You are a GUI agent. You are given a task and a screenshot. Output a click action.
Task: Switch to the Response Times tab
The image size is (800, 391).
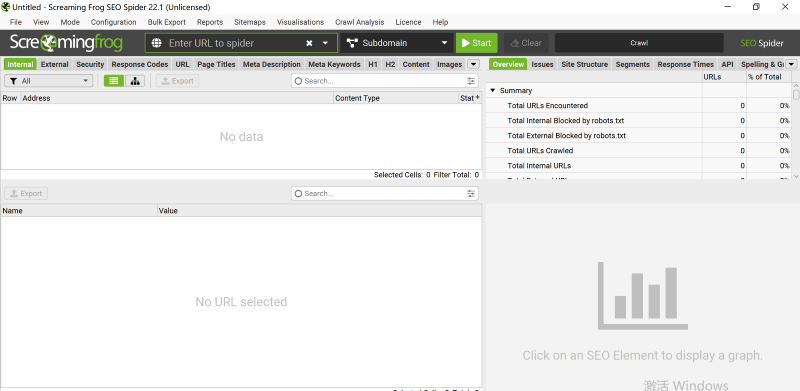click(x=685, y=64)
